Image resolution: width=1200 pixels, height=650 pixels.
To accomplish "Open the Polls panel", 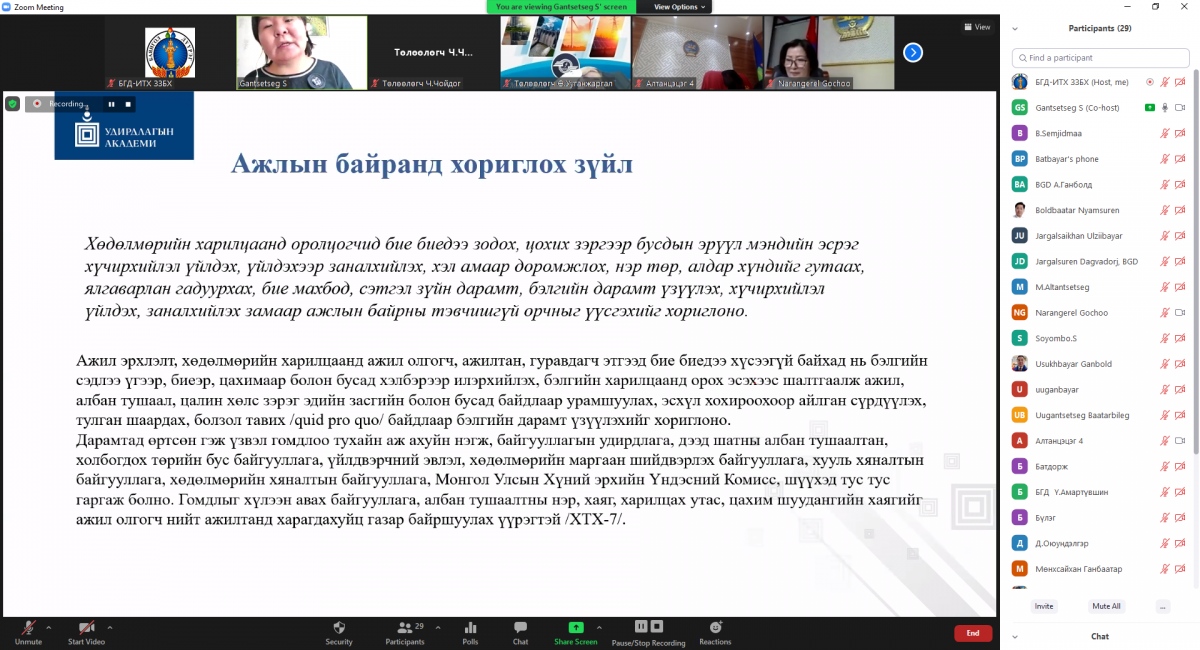I will (470, 627).
